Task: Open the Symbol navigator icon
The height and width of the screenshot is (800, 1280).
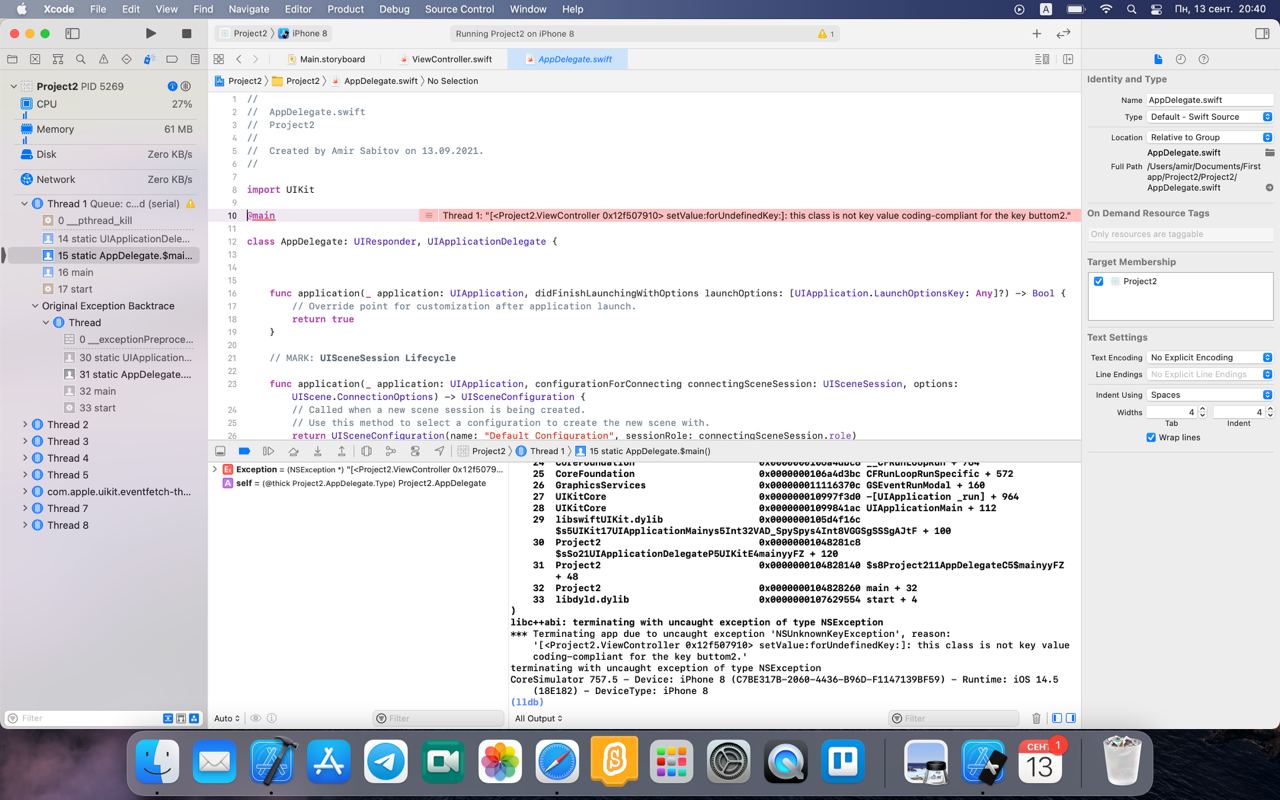Action: click(57, 59)
